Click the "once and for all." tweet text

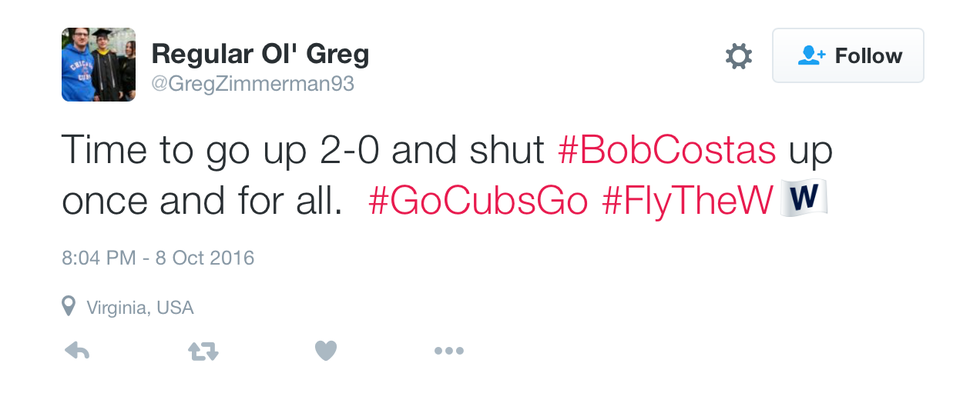[x=202, y=200]
